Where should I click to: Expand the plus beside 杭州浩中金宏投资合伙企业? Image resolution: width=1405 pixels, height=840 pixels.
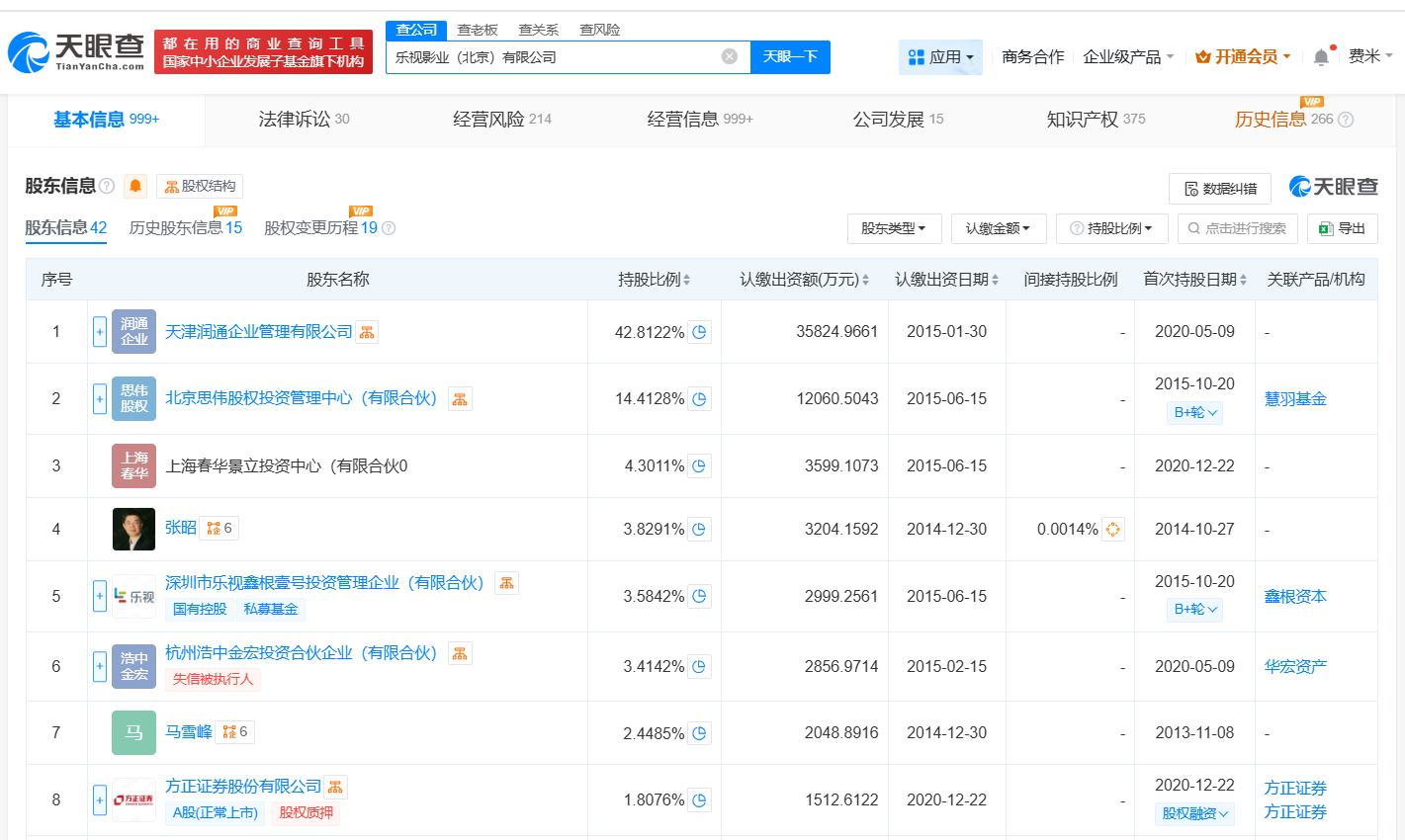click(x=100, y=666)
